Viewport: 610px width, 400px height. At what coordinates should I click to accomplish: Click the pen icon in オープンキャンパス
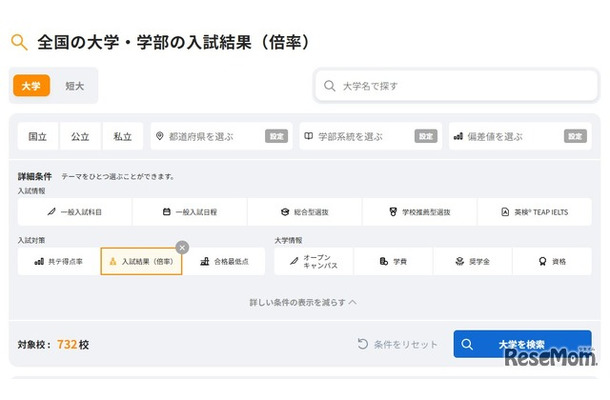point(294,261)
